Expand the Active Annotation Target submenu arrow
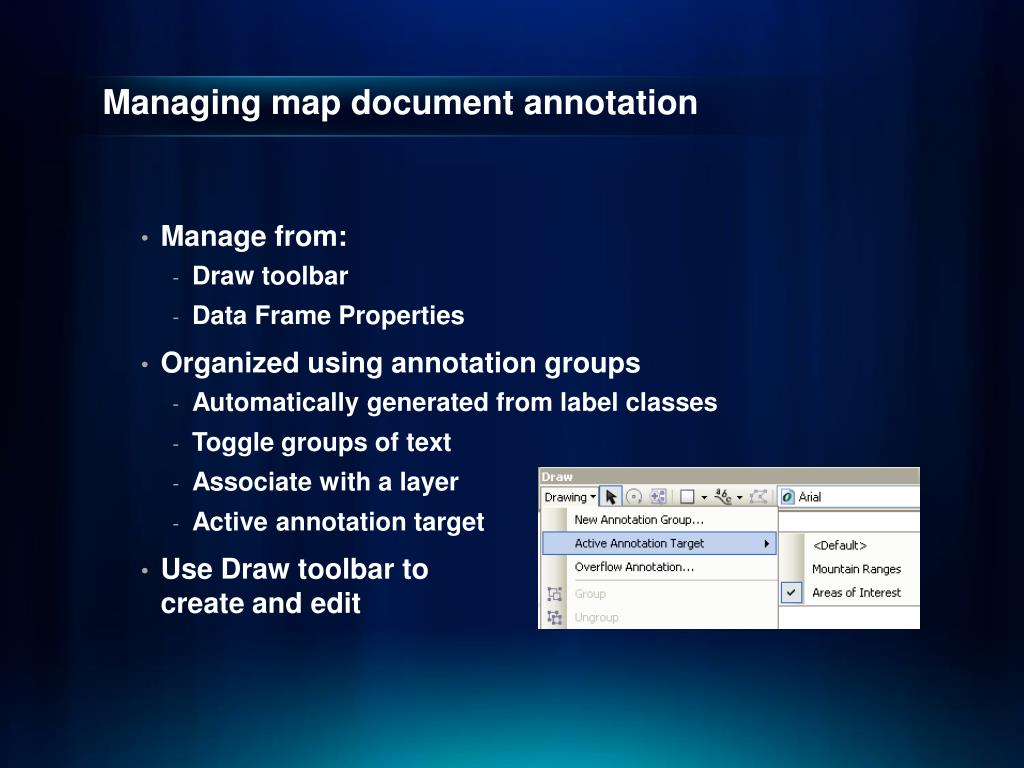1024x768 pixels. [x=767, y=543]
